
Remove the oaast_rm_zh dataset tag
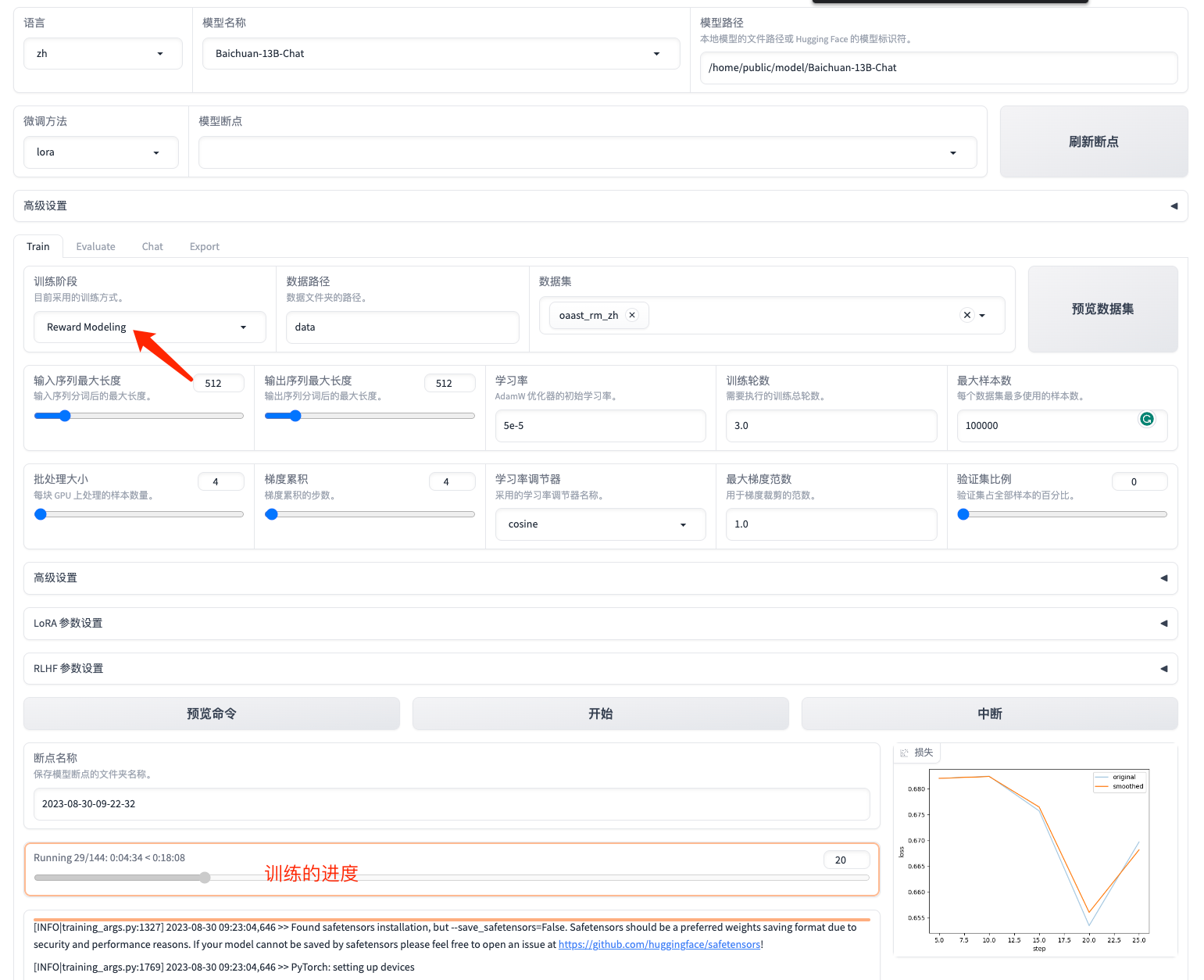pyautogui.click(x=632, y=315)
